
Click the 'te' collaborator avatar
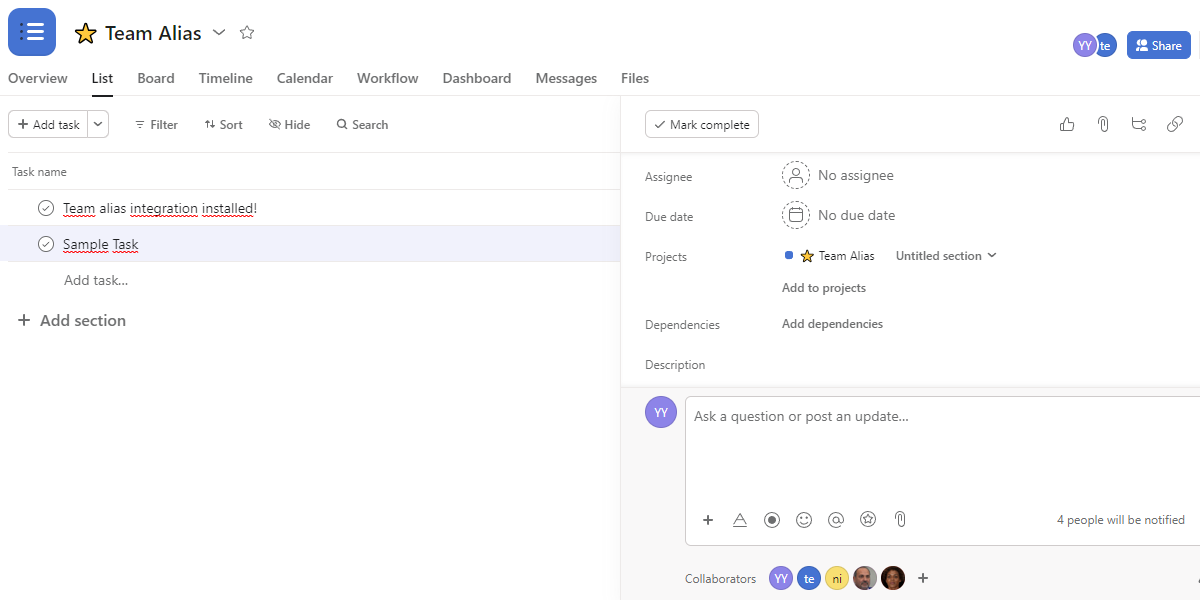click(x=809, y=578)
